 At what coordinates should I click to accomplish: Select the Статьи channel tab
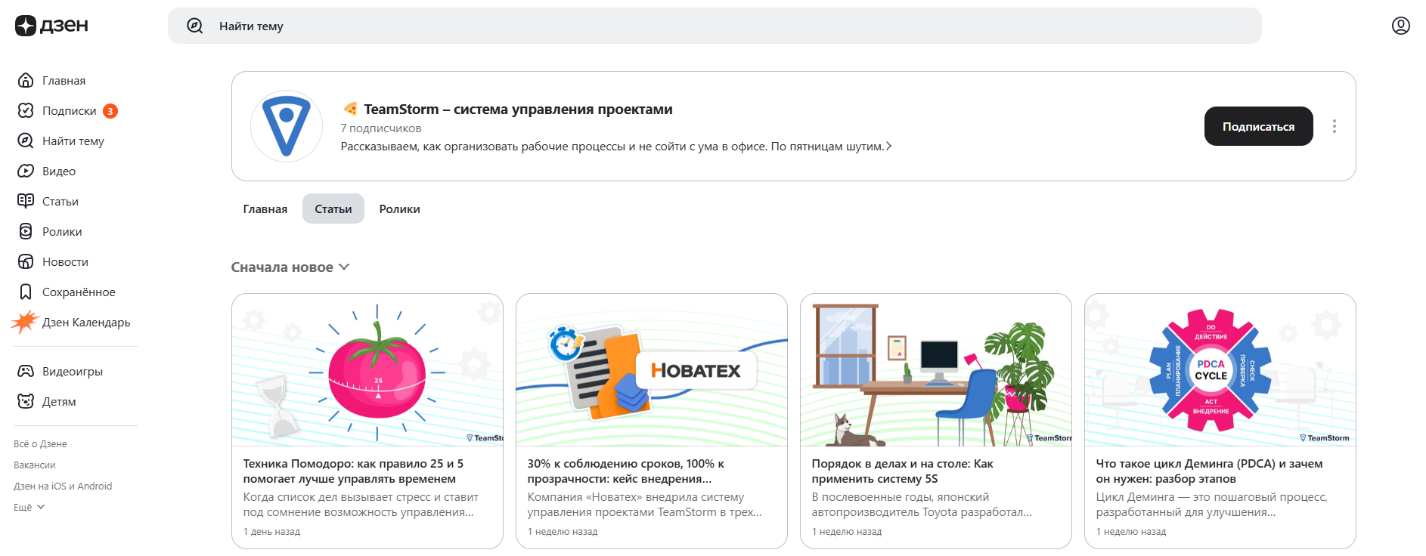point(333,209)
